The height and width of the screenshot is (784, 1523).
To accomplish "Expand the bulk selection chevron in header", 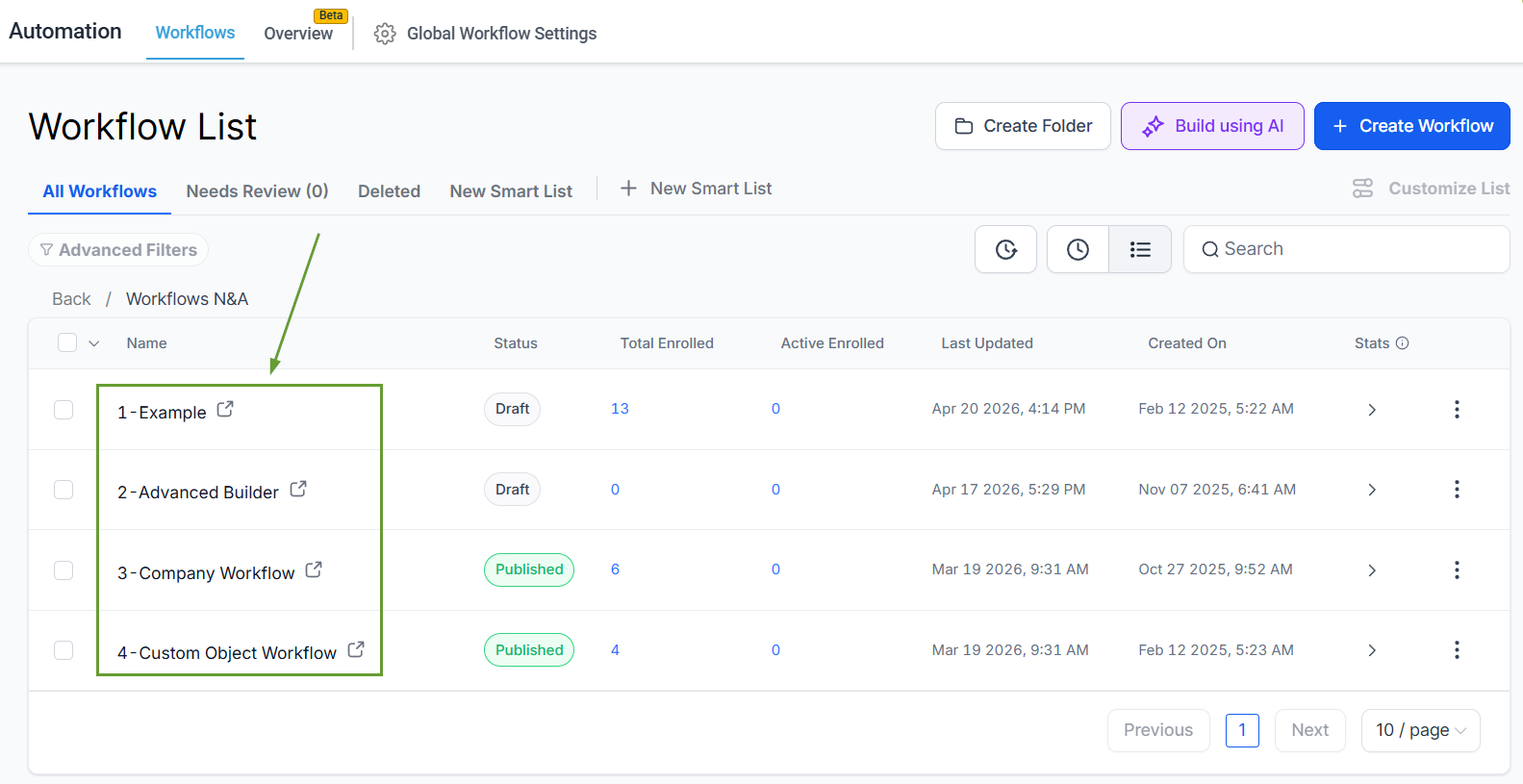I will click(x=94, y=343).
